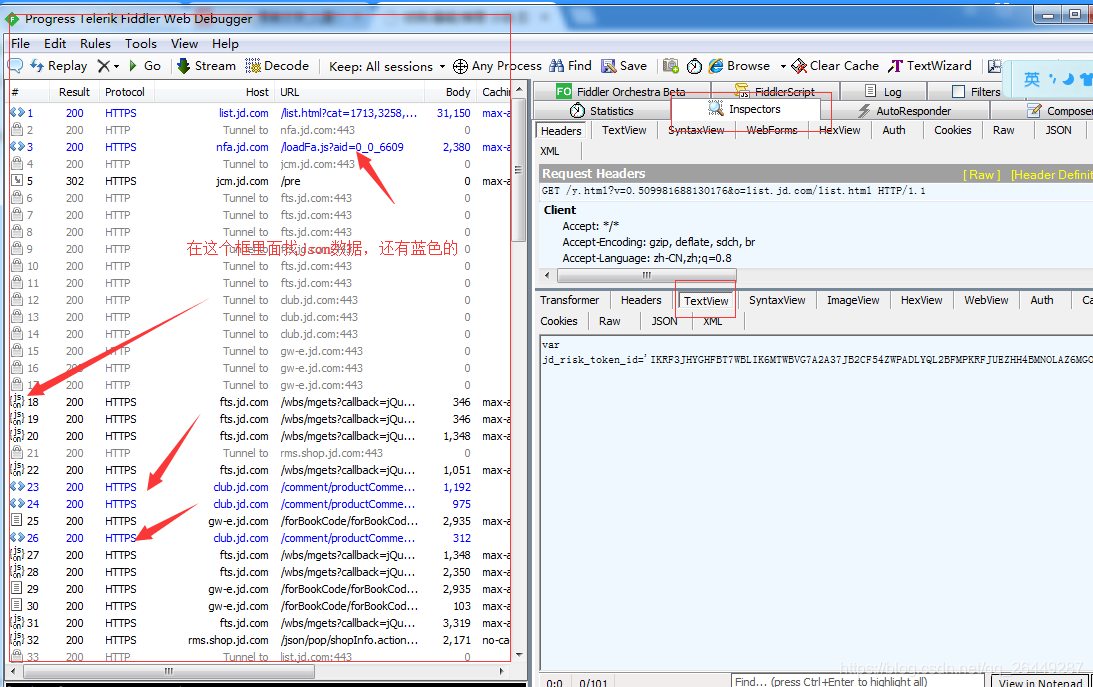Click the request headers horizontal scrollbar
Image resolution: width=1093 pixels, height=687 pixels.
tap(645, 275)
